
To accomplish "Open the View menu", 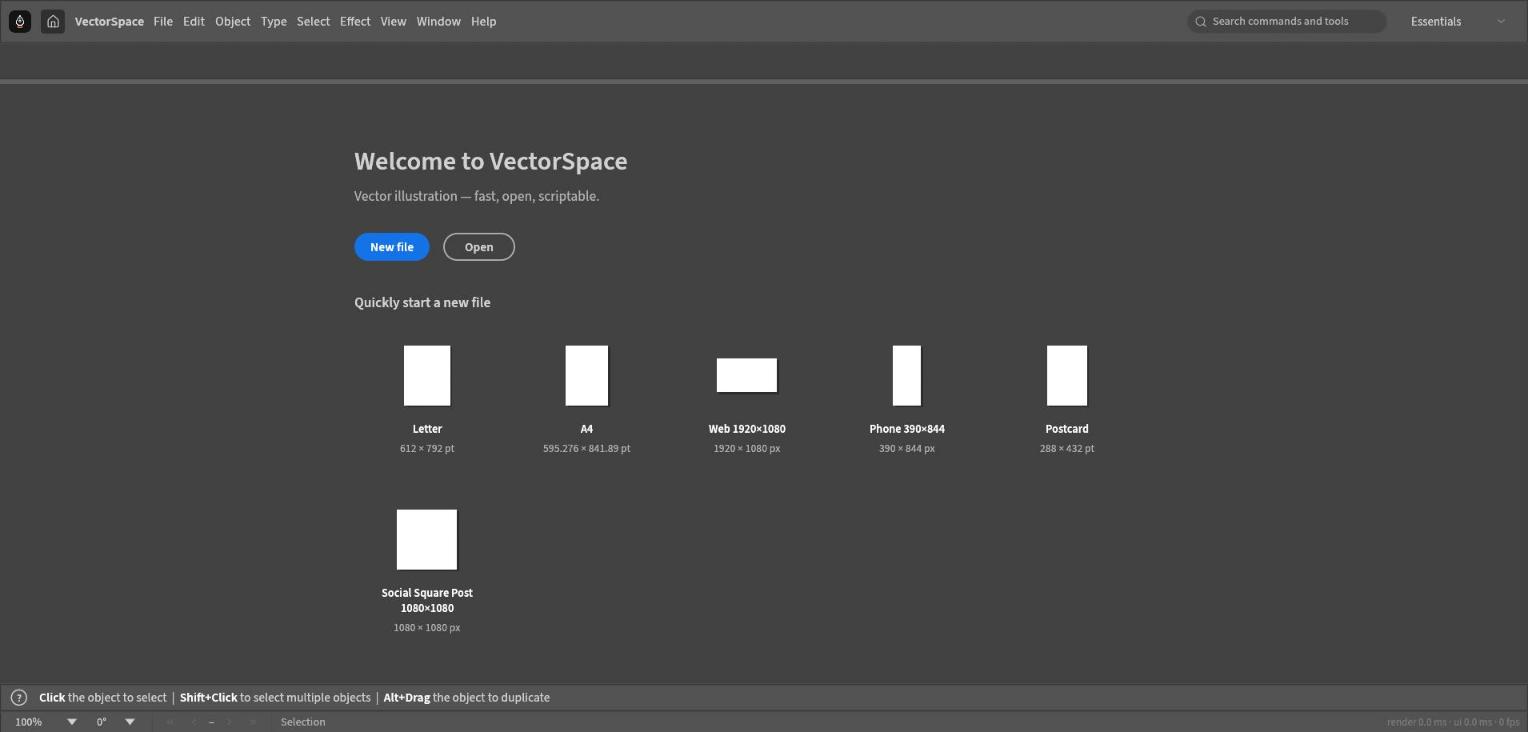I will click(x=393, y=21).
